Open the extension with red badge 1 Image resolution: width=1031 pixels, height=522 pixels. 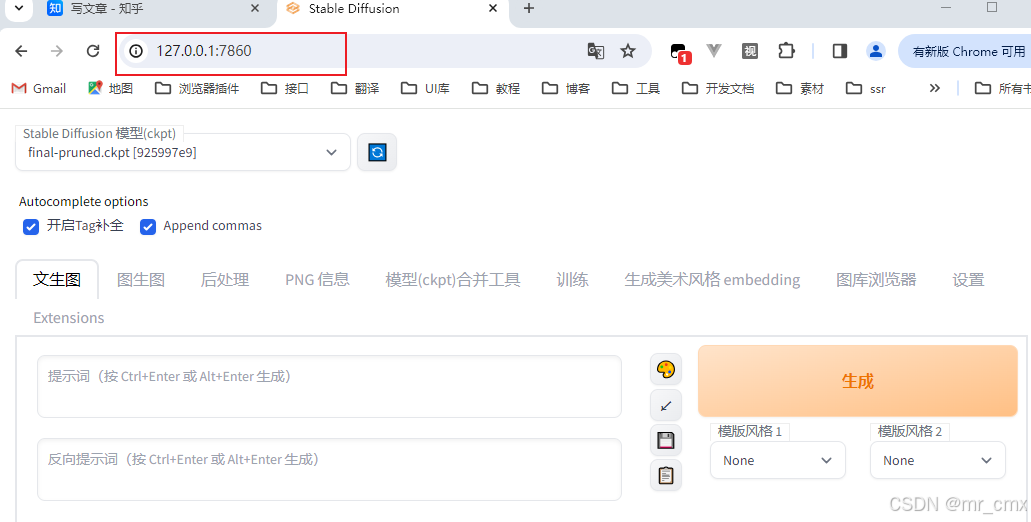[x=679, y=51]
